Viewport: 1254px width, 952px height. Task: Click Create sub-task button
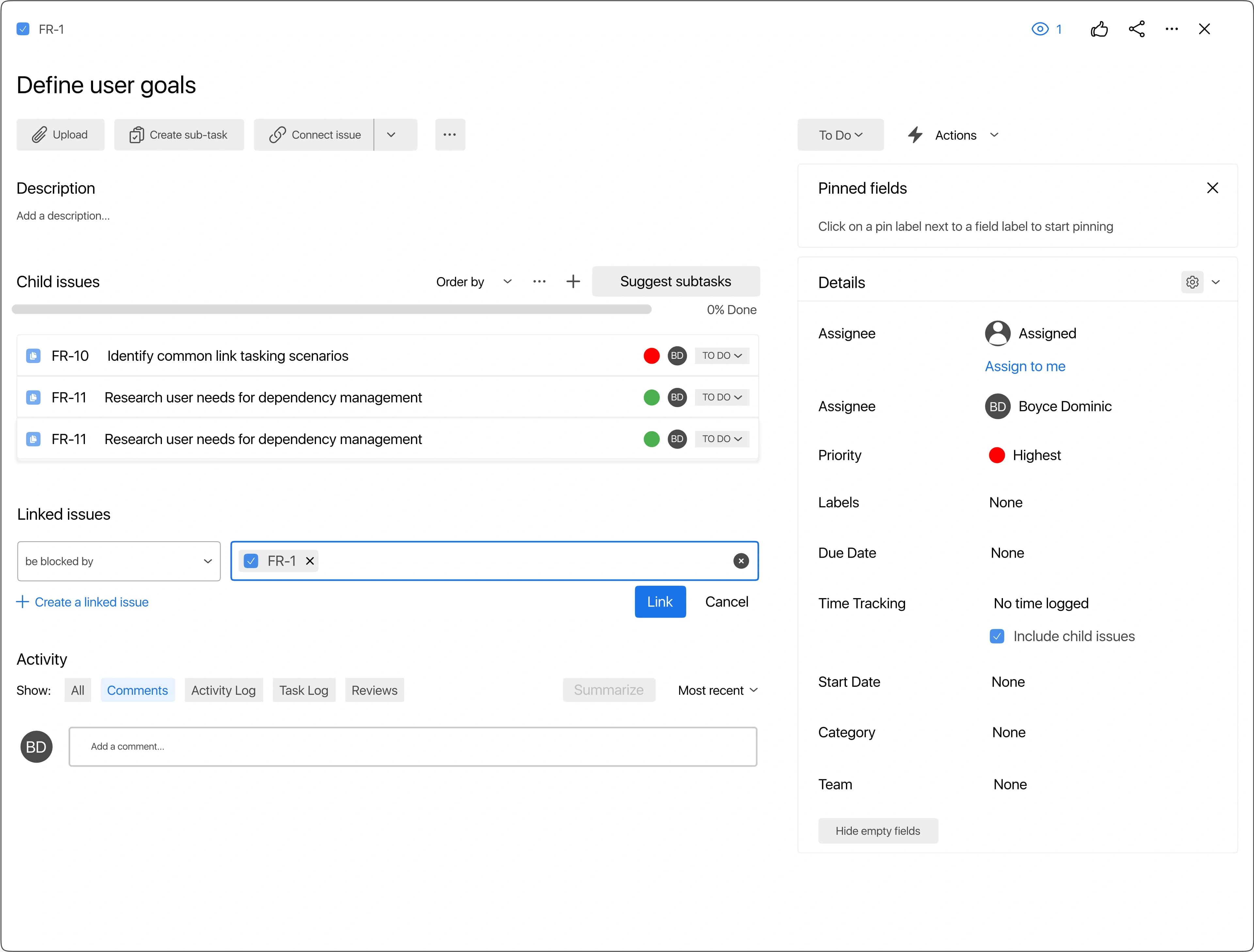pos(179,135)
